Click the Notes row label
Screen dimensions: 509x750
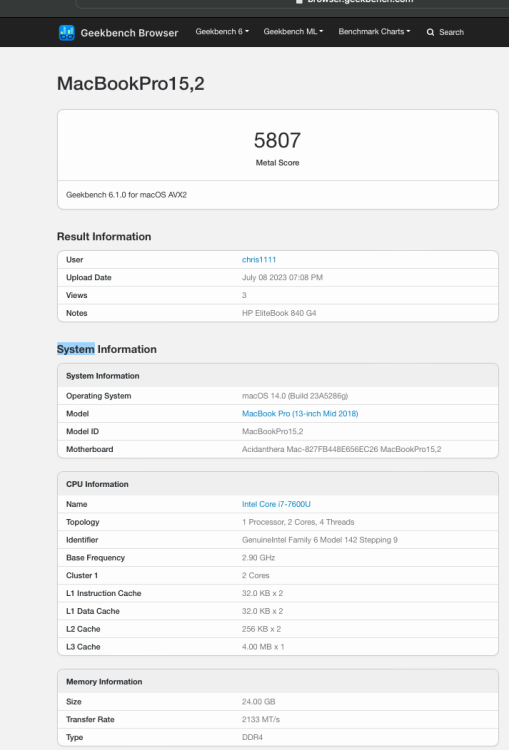(x=77, y=313)
